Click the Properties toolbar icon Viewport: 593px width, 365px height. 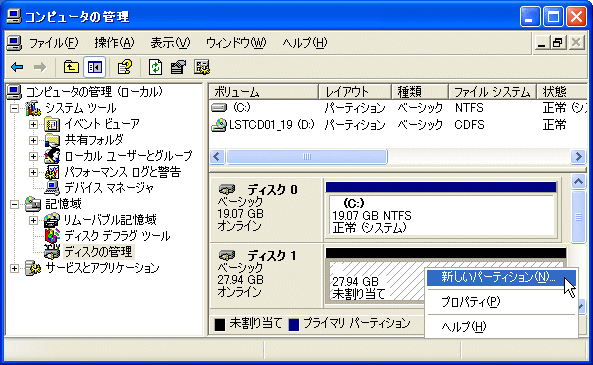178,67
